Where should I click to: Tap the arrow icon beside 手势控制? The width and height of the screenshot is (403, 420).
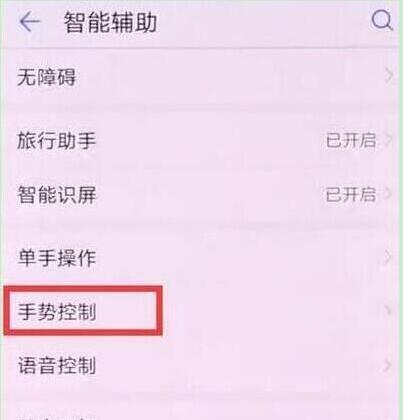(389, 311)
